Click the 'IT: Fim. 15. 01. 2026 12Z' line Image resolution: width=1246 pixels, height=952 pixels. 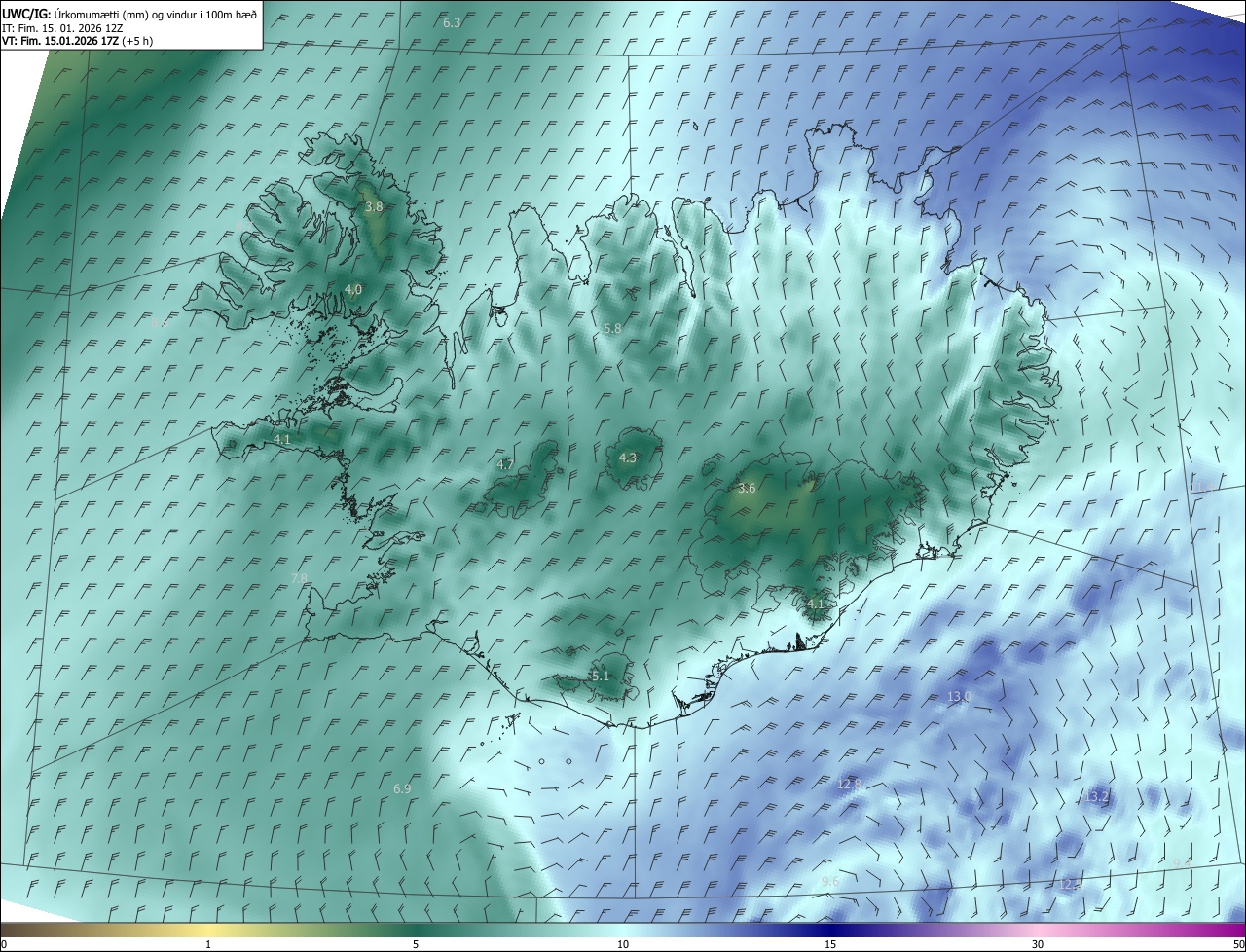click(x=62, y=28)
